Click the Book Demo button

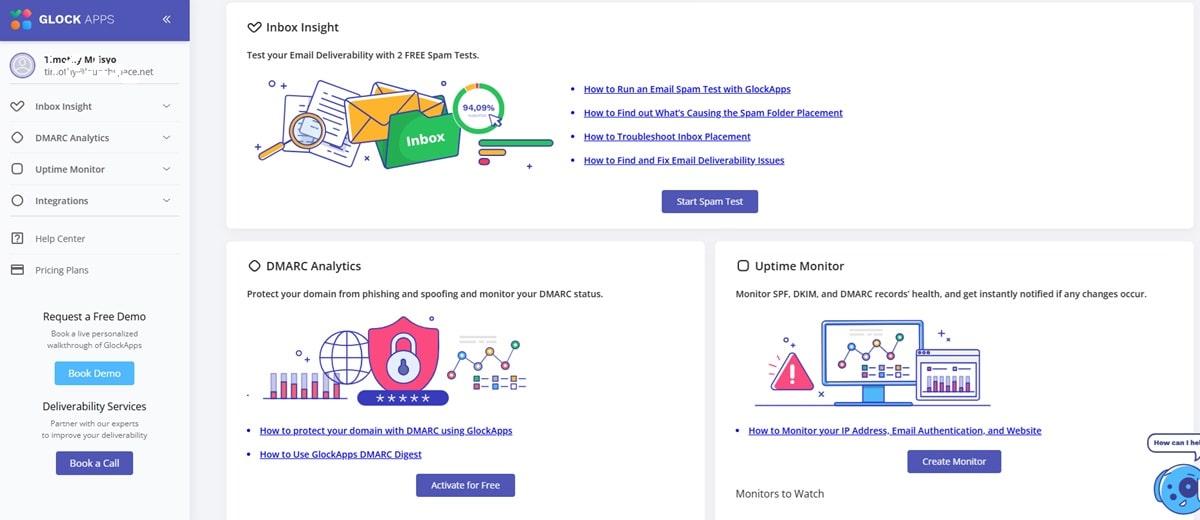point(94,373)
